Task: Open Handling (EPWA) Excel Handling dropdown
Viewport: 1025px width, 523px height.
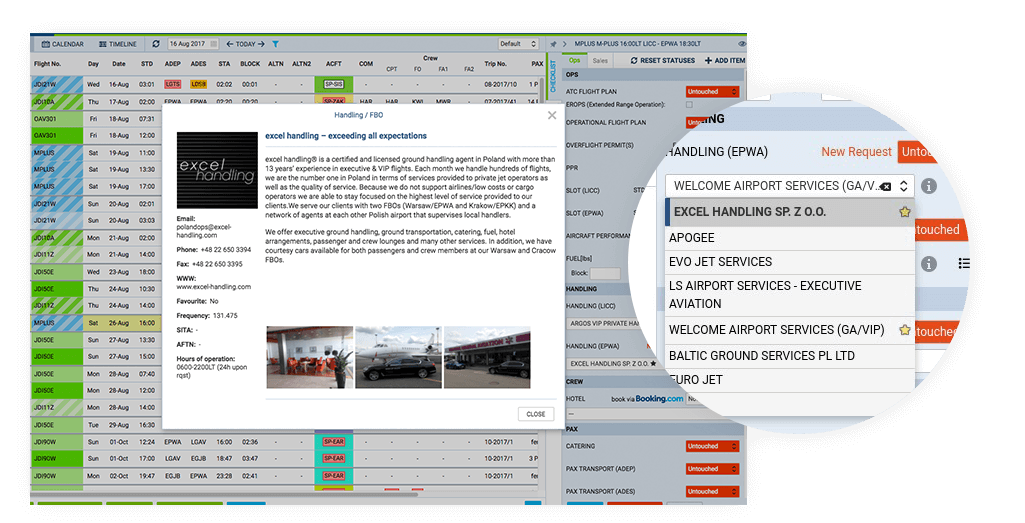Action: tap(613, 363)
